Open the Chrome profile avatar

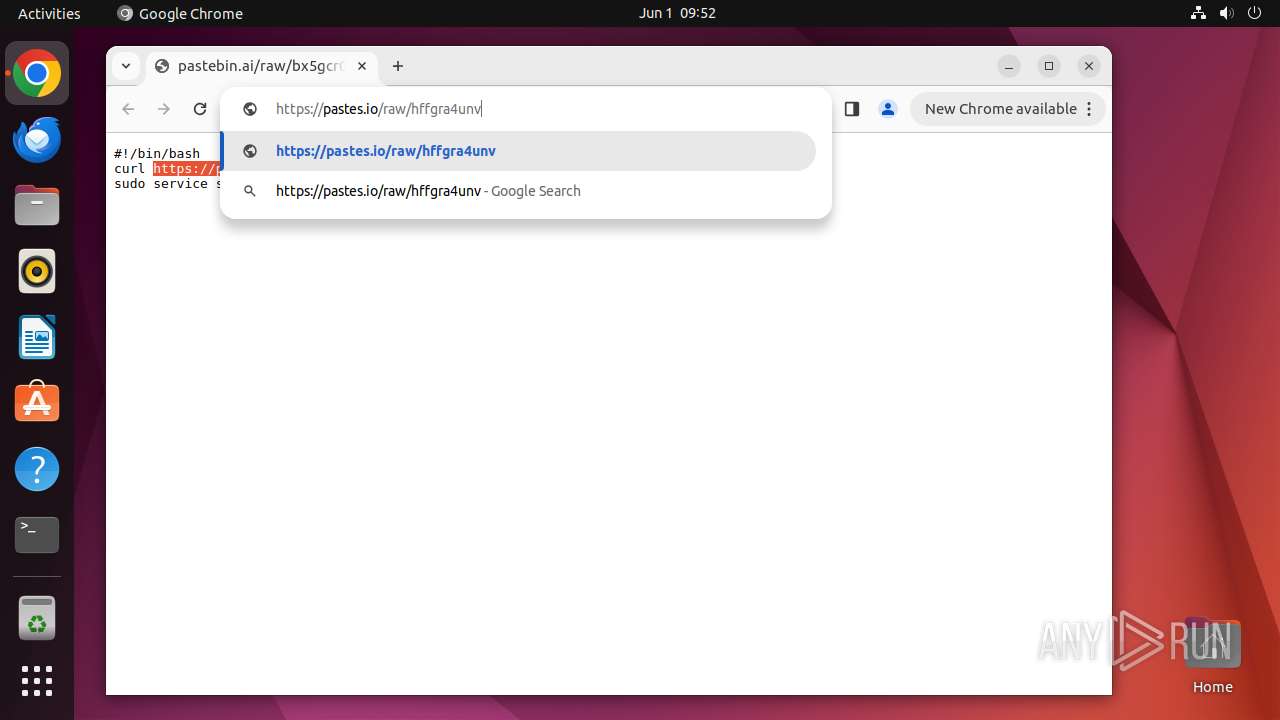click(x=888, y=109)
